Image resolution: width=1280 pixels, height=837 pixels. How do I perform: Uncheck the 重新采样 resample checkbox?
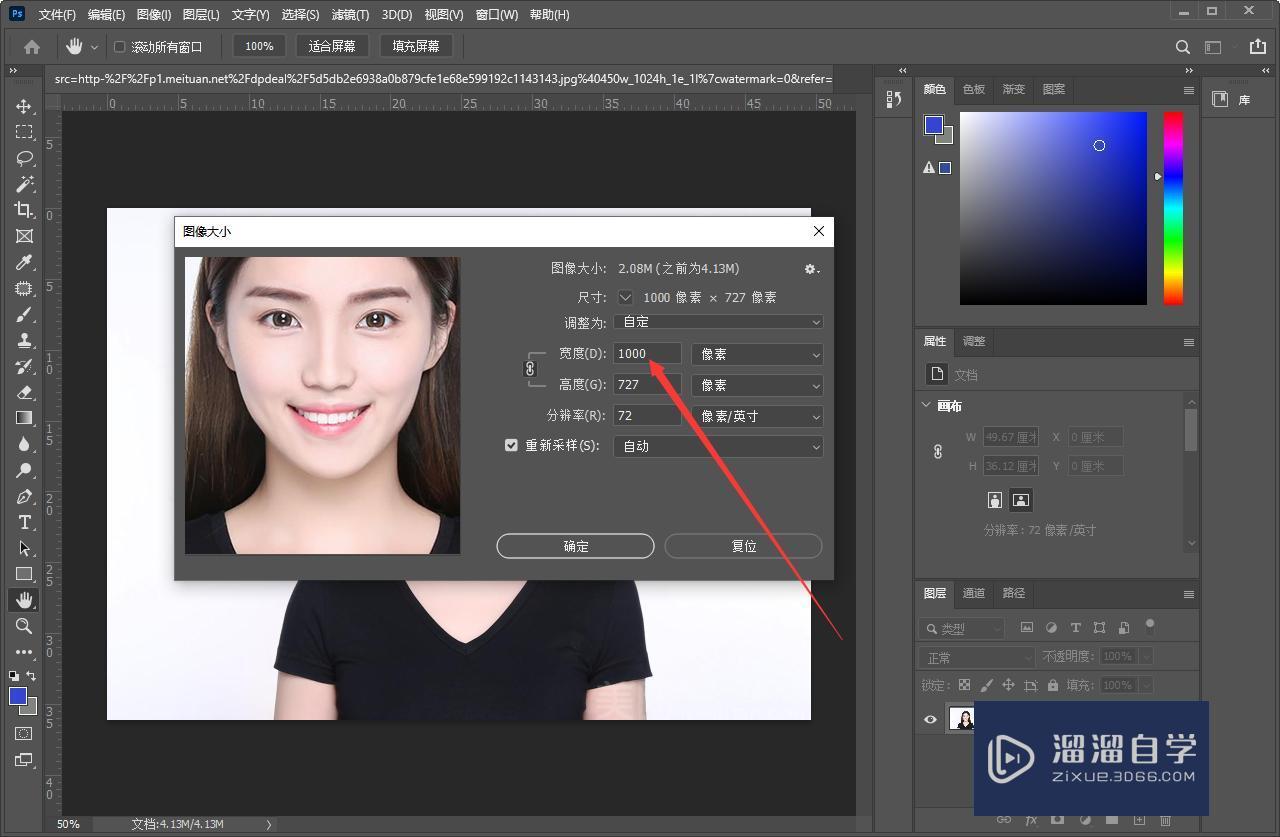click(x=511, y=445)
